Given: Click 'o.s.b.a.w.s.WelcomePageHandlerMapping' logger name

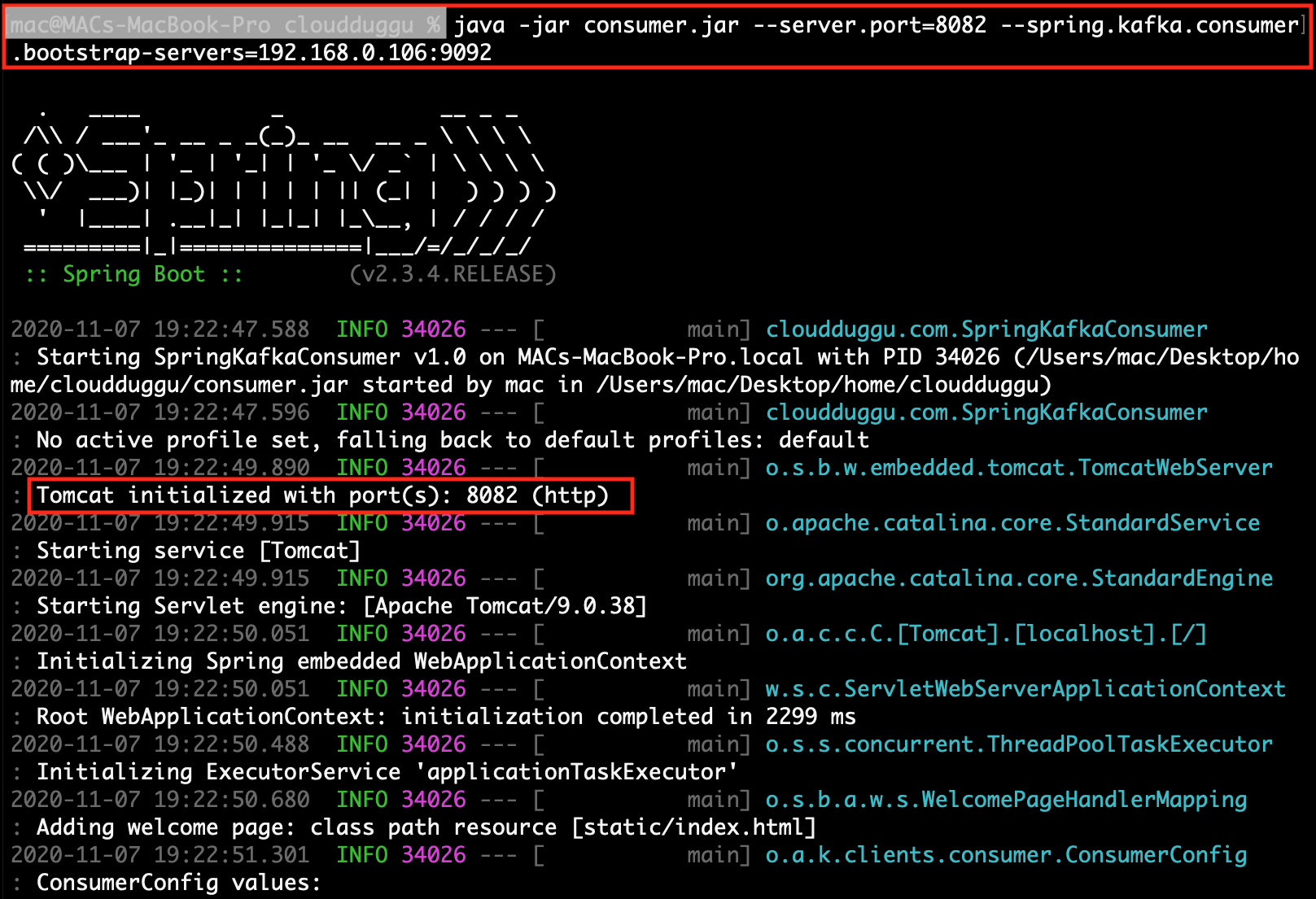Looking at the screenshot, I should (1006, 800).
